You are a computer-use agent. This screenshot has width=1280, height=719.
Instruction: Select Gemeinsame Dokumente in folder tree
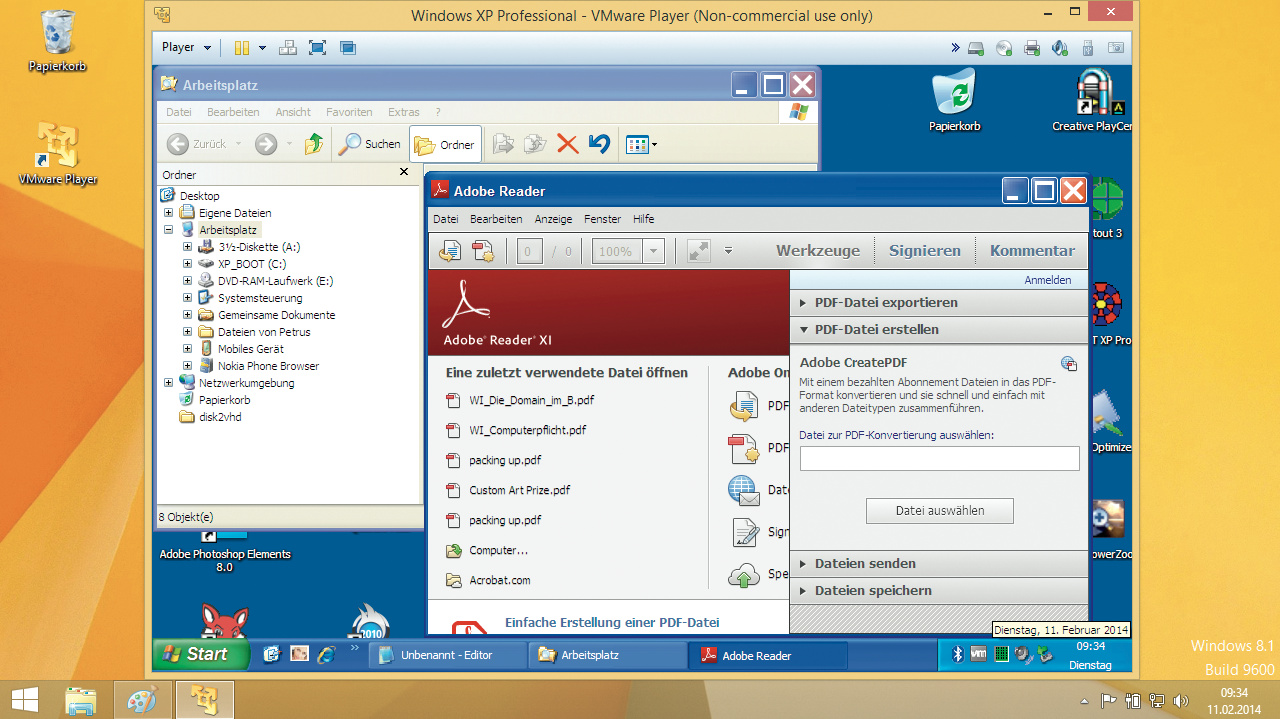click(276, 315)
